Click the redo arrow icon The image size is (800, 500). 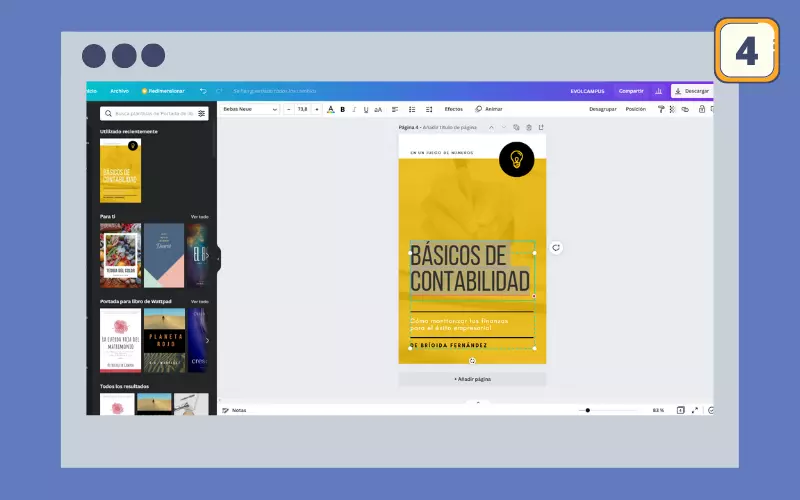219,91
